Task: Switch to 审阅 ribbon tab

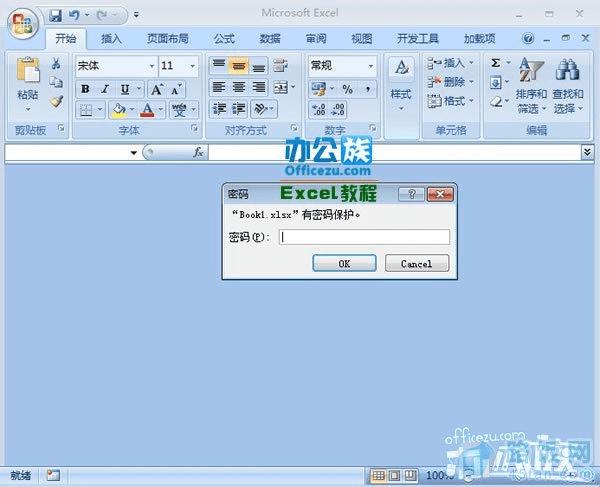Action: tap(316, 39)
